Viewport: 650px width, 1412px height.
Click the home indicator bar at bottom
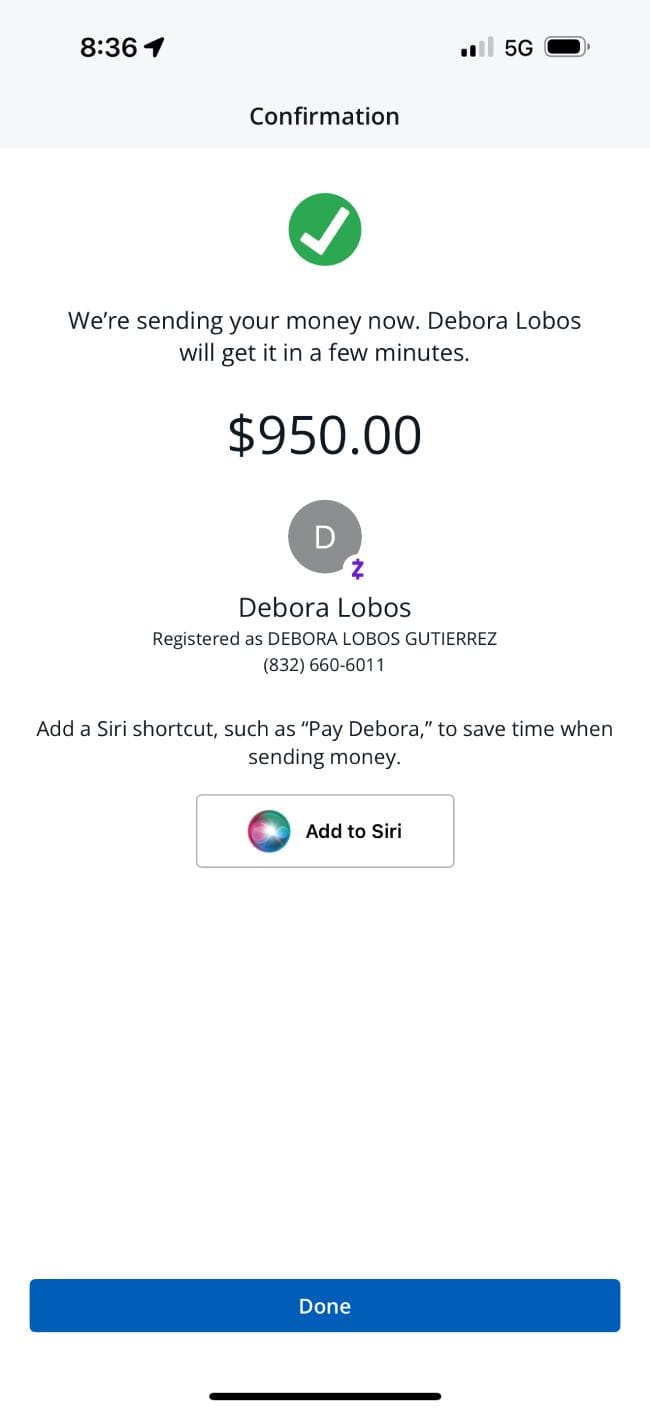coord(325,1395)
